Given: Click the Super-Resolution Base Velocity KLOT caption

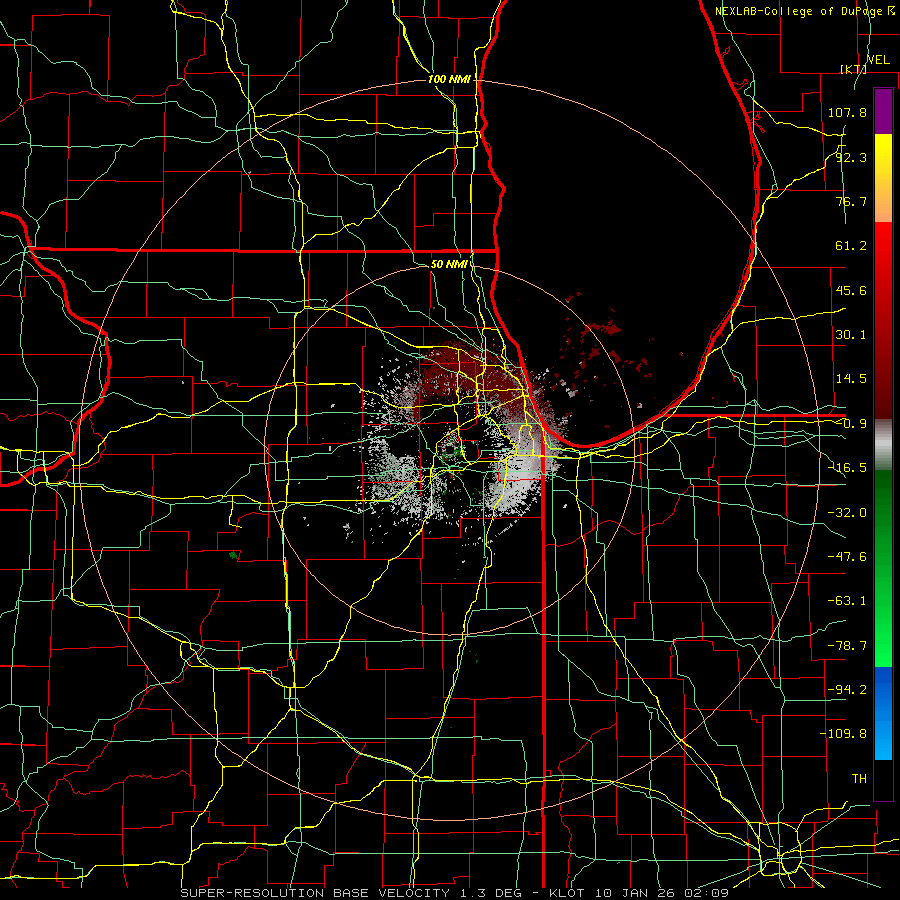Looking at the screenshot, I should coord(455,893).
